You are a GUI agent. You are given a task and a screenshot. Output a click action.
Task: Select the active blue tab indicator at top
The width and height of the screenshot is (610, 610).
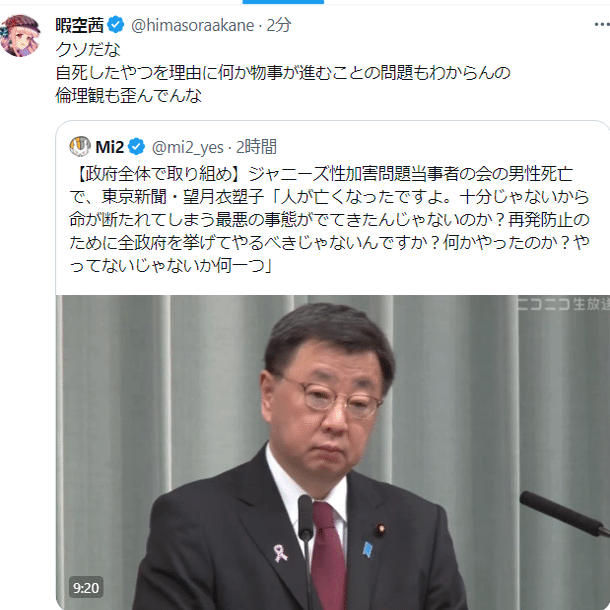point(283,2)
